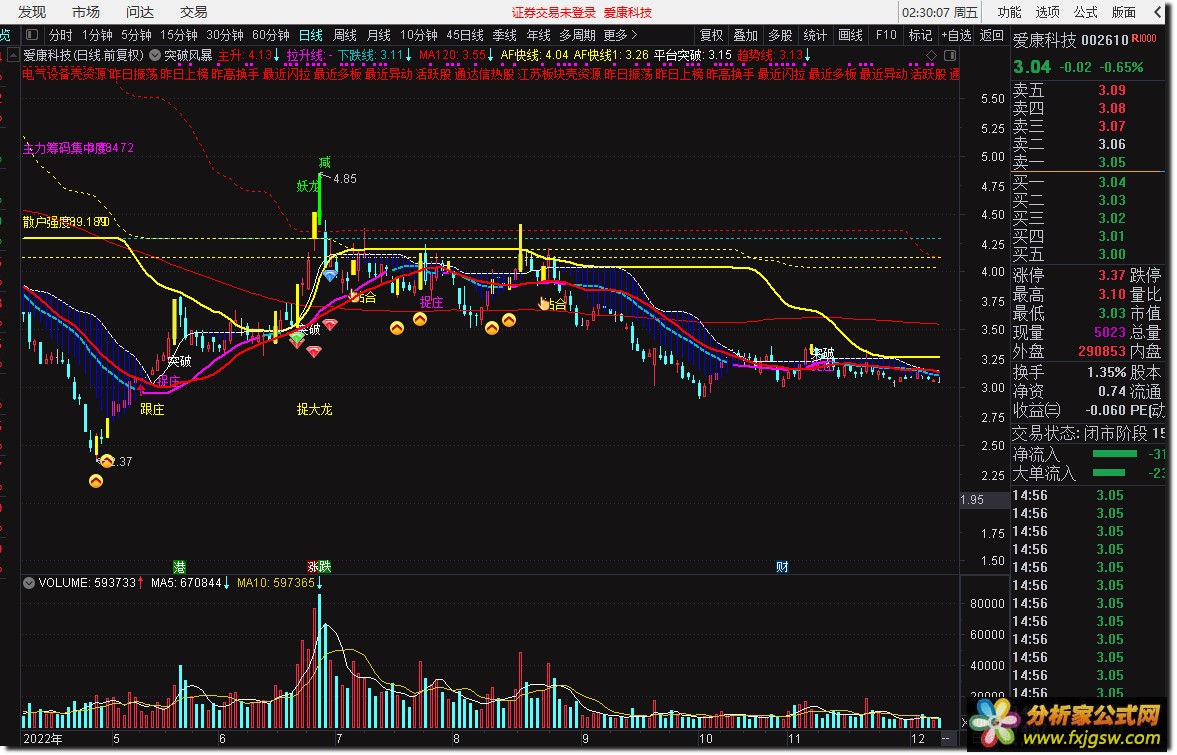Click the 涨跌 marker on timeline
The image size is (1177, 755).
tap(319, 567)
